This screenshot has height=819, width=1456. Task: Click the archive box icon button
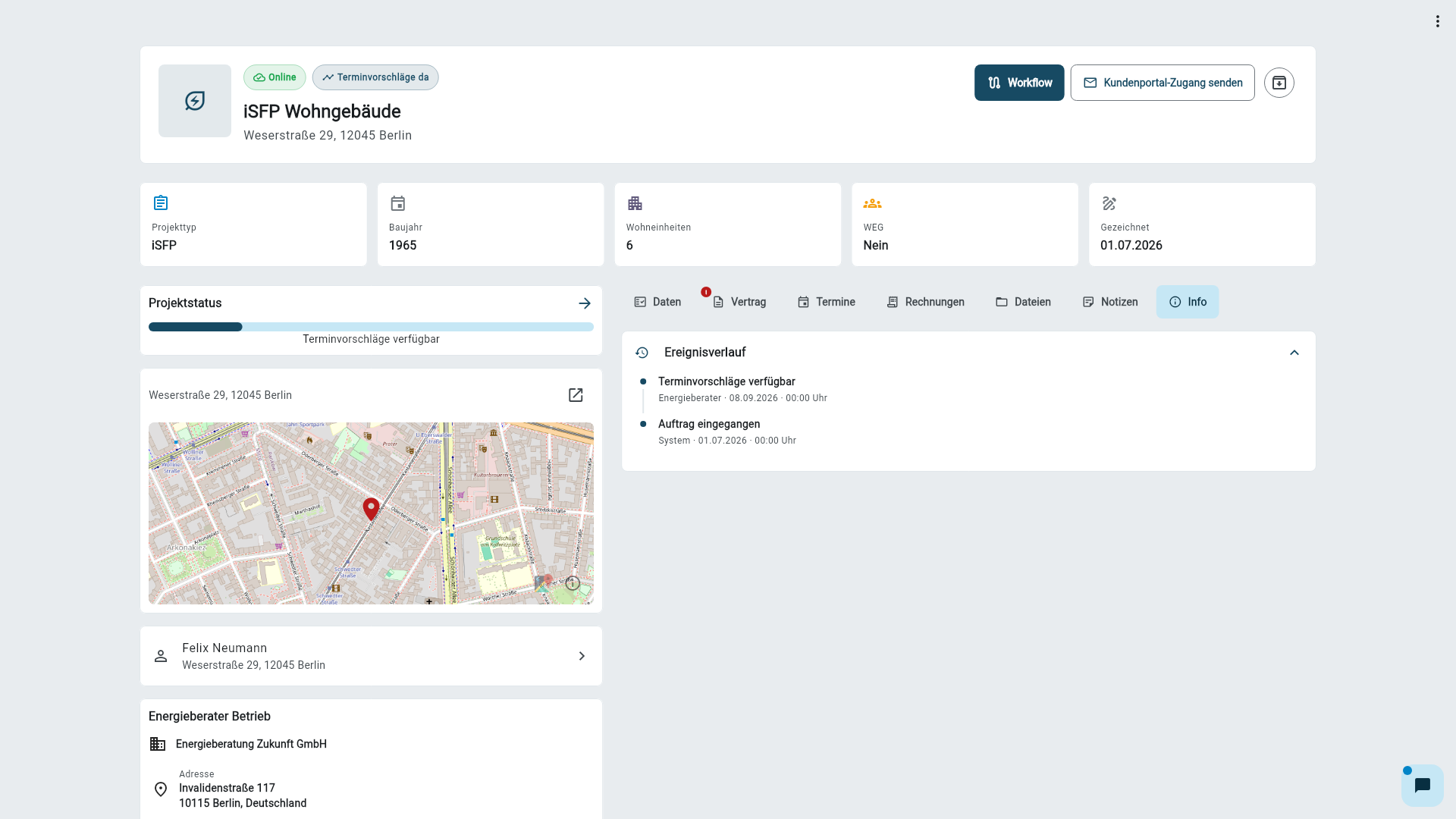(1279, 83)
